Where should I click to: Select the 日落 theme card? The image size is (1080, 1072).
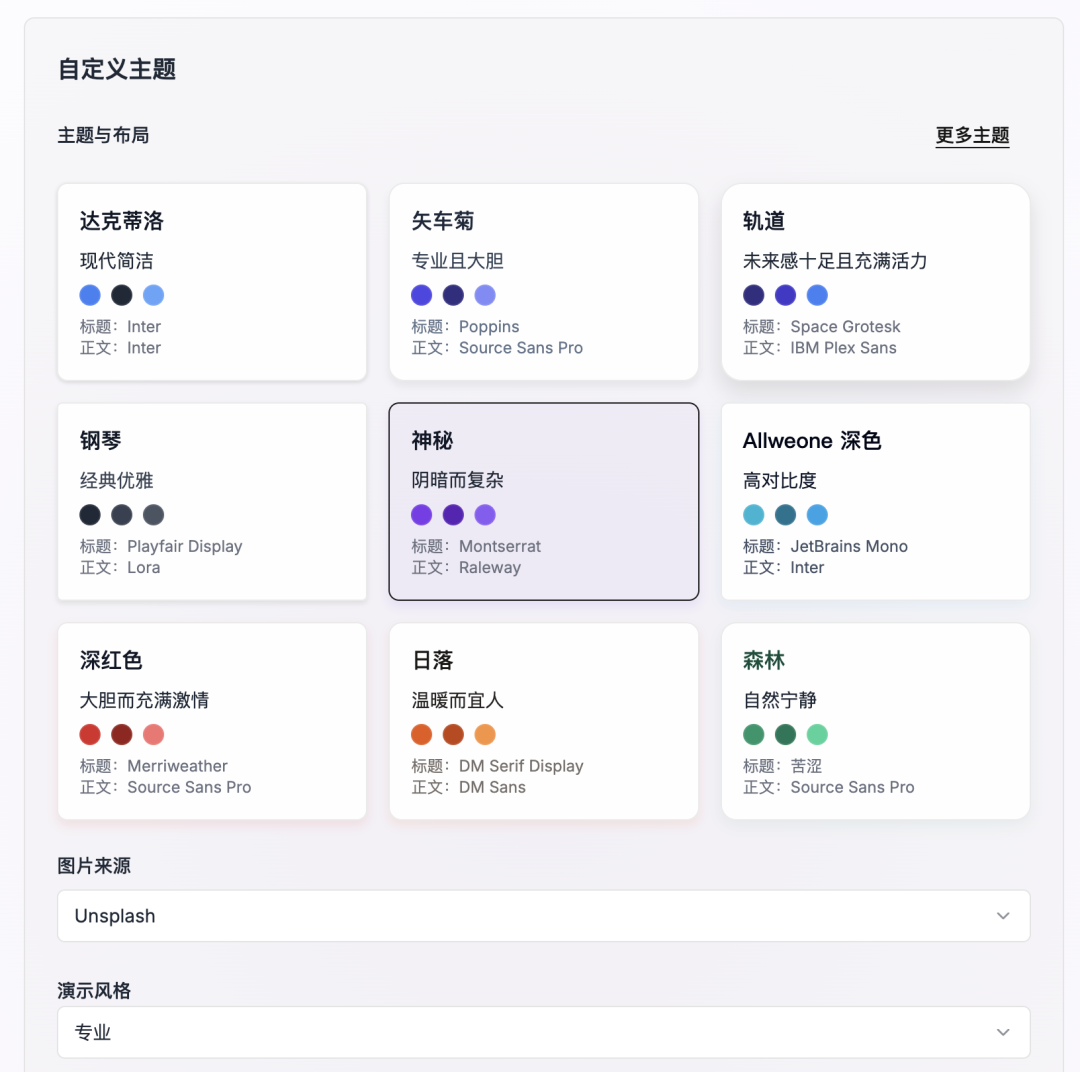point(544,720)
